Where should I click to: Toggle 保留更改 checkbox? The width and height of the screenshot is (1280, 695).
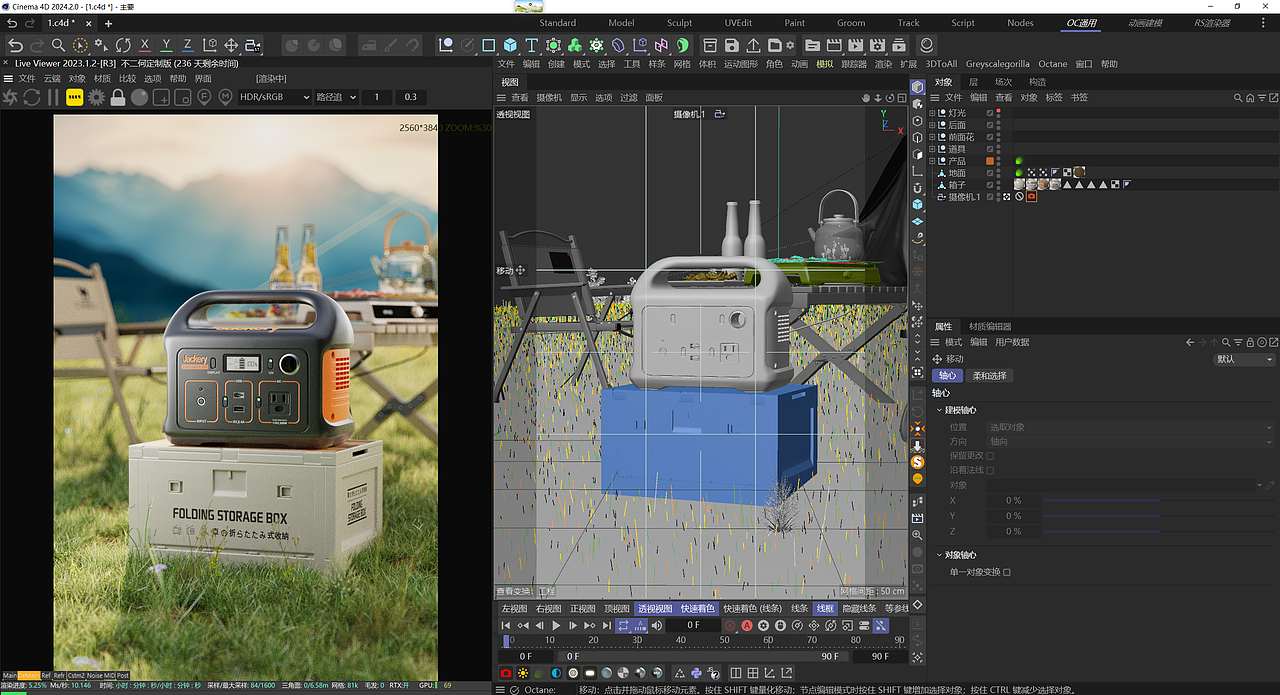tap(990, 456)
